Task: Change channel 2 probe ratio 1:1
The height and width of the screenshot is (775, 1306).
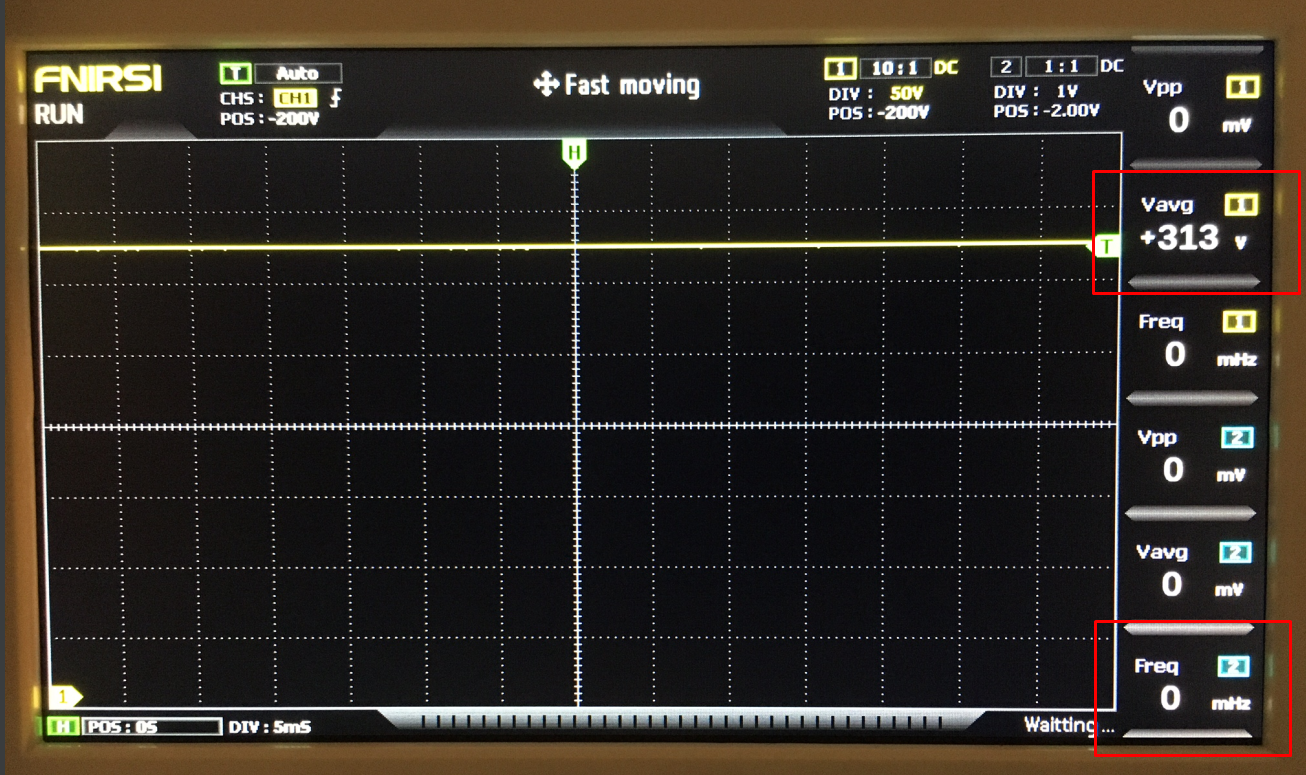Action: coord(1060,67)
